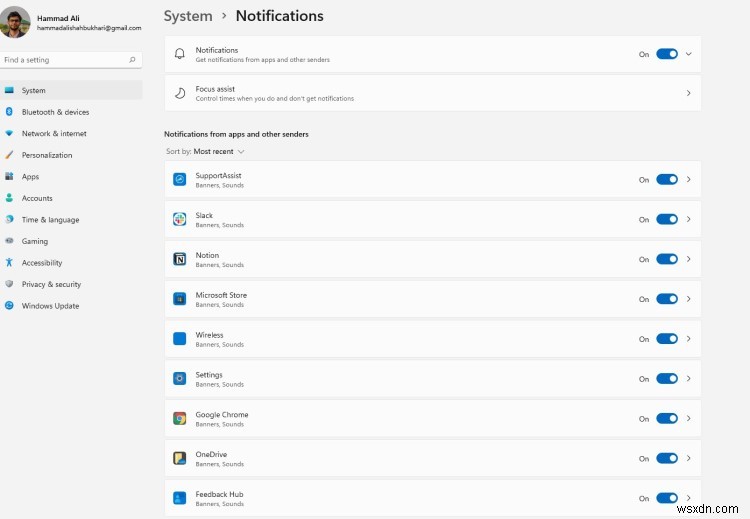Click the Slack app icon
Image resolution: width=750 pixels, height=519 pixels.
click(x=179, y=219)
